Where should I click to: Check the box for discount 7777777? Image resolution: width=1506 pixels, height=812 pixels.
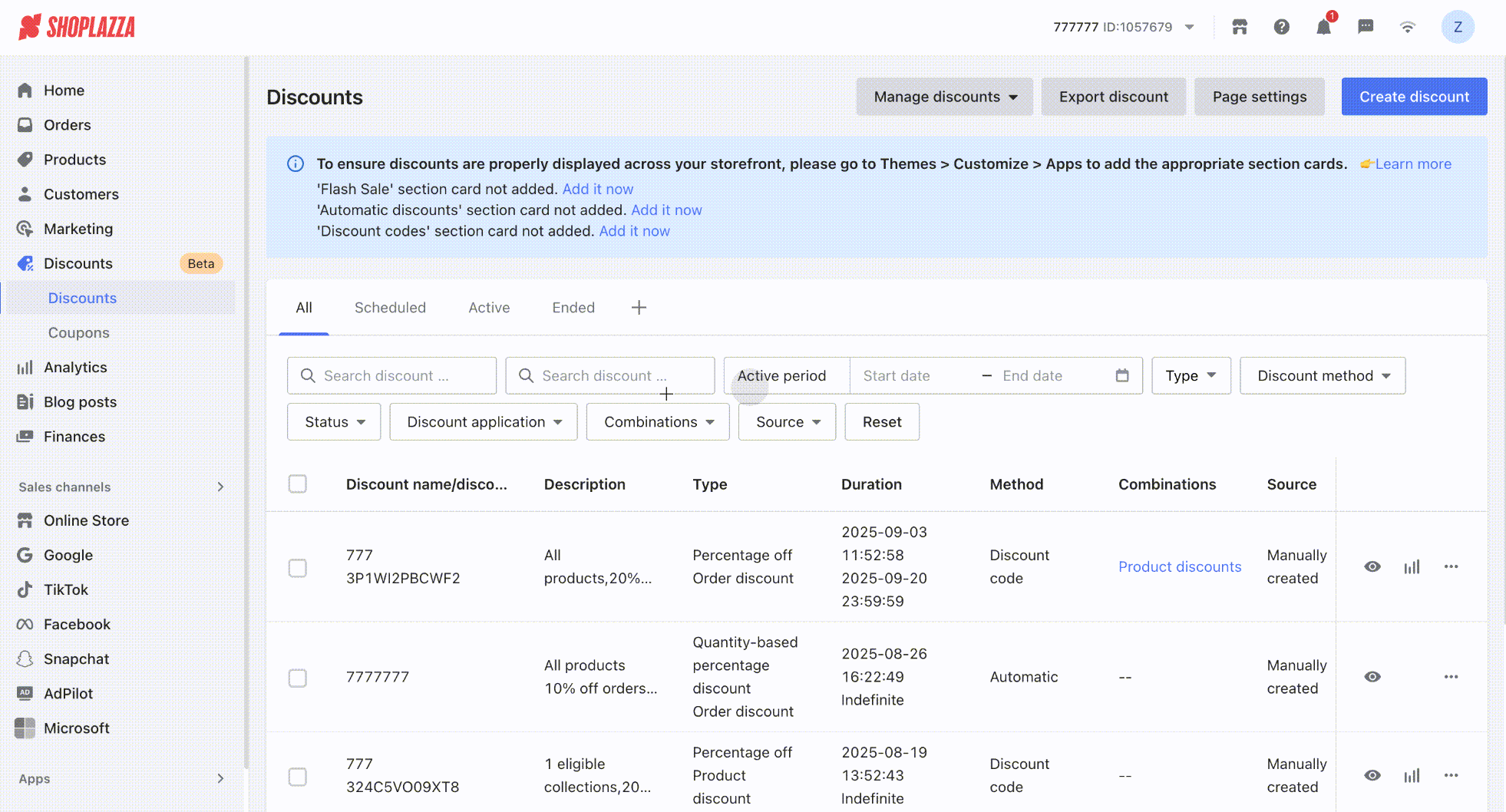coord(298,678)
